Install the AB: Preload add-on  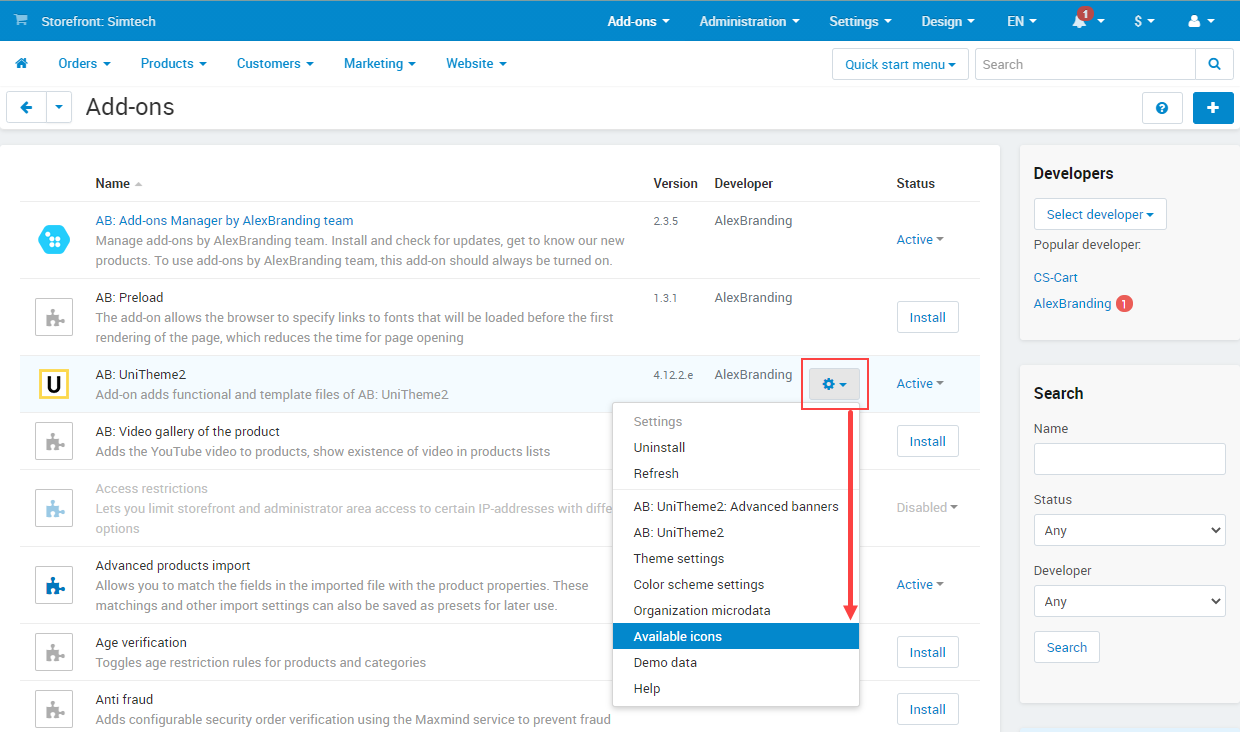click(927, 318)
